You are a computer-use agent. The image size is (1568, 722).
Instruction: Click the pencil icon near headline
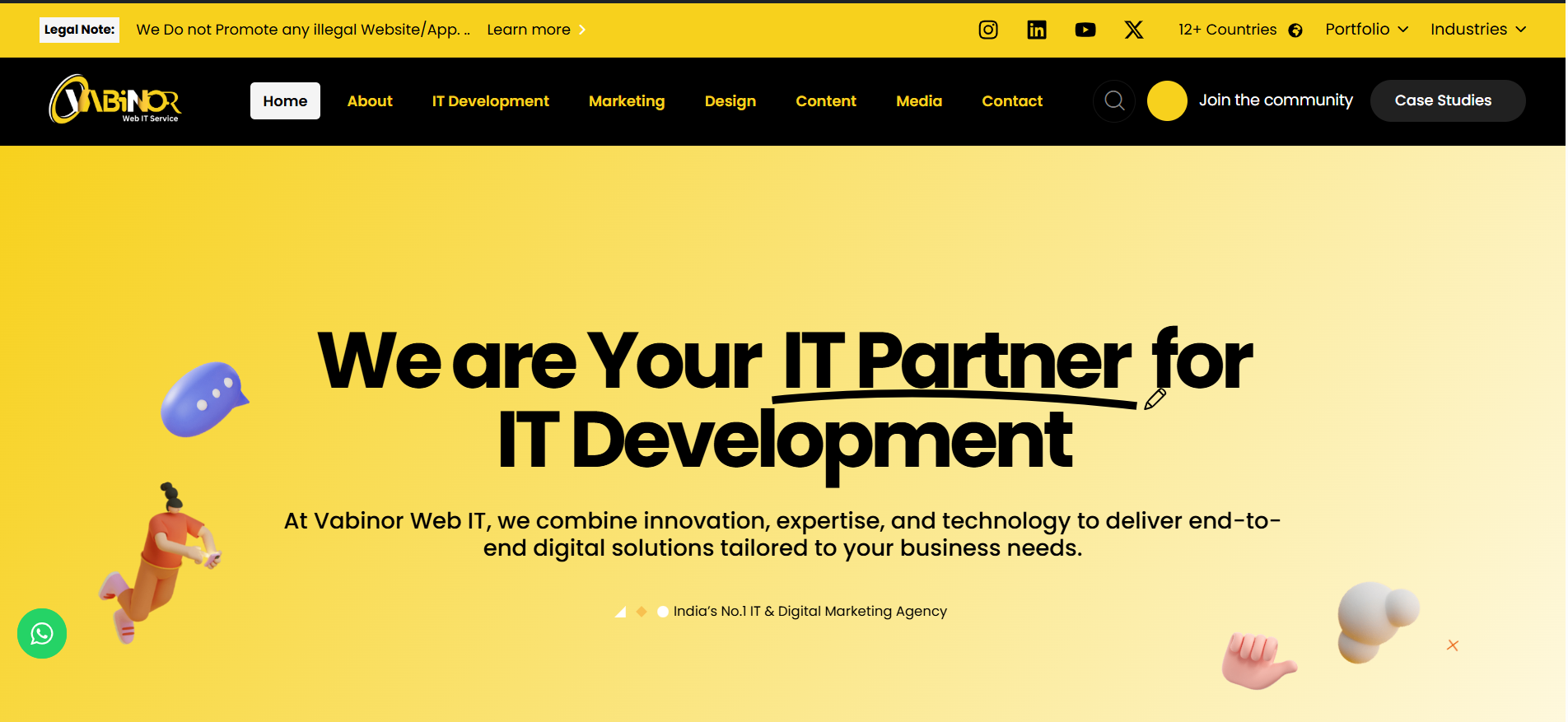pyautogui.click(x=1155, y=399)
